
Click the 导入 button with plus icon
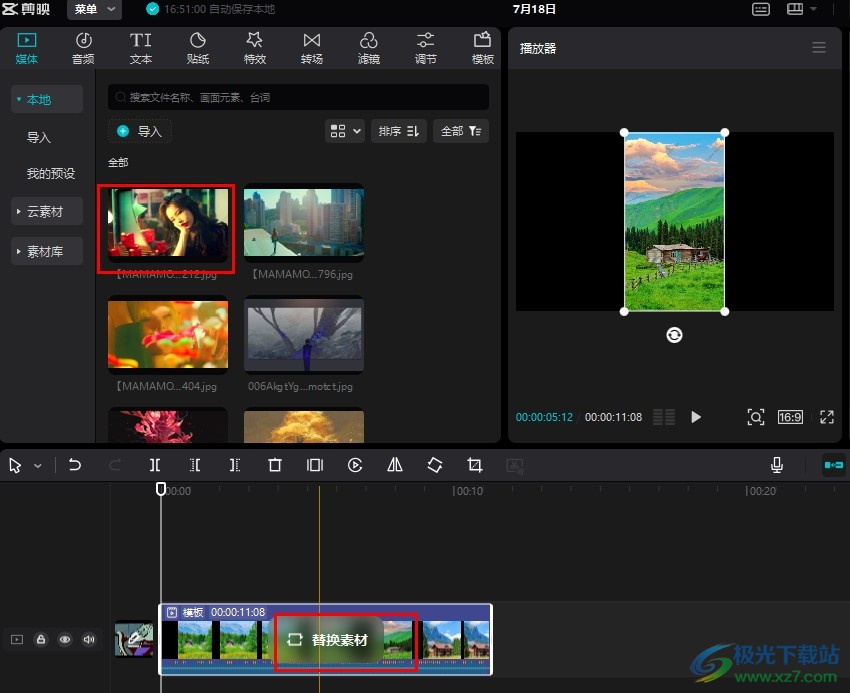(x=140, y=131)
